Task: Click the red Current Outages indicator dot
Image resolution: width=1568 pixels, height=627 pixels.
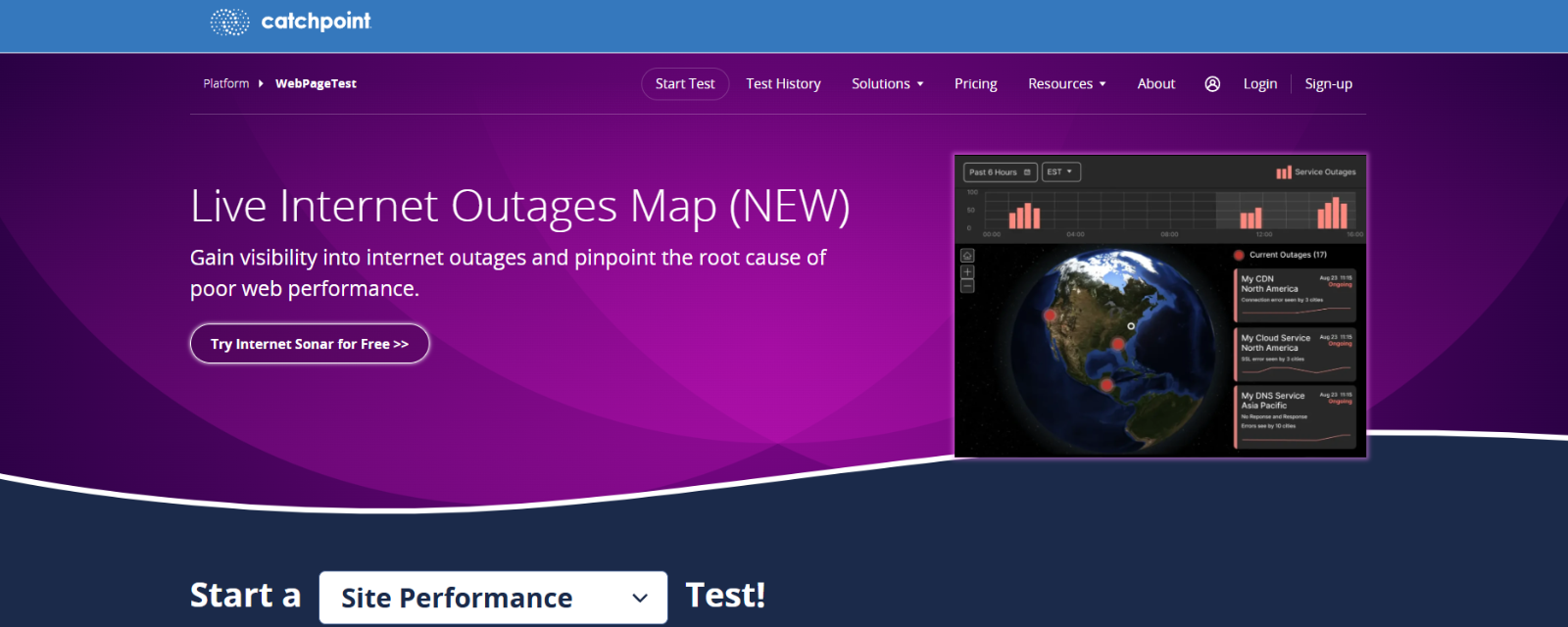Action: (1239, 255)
